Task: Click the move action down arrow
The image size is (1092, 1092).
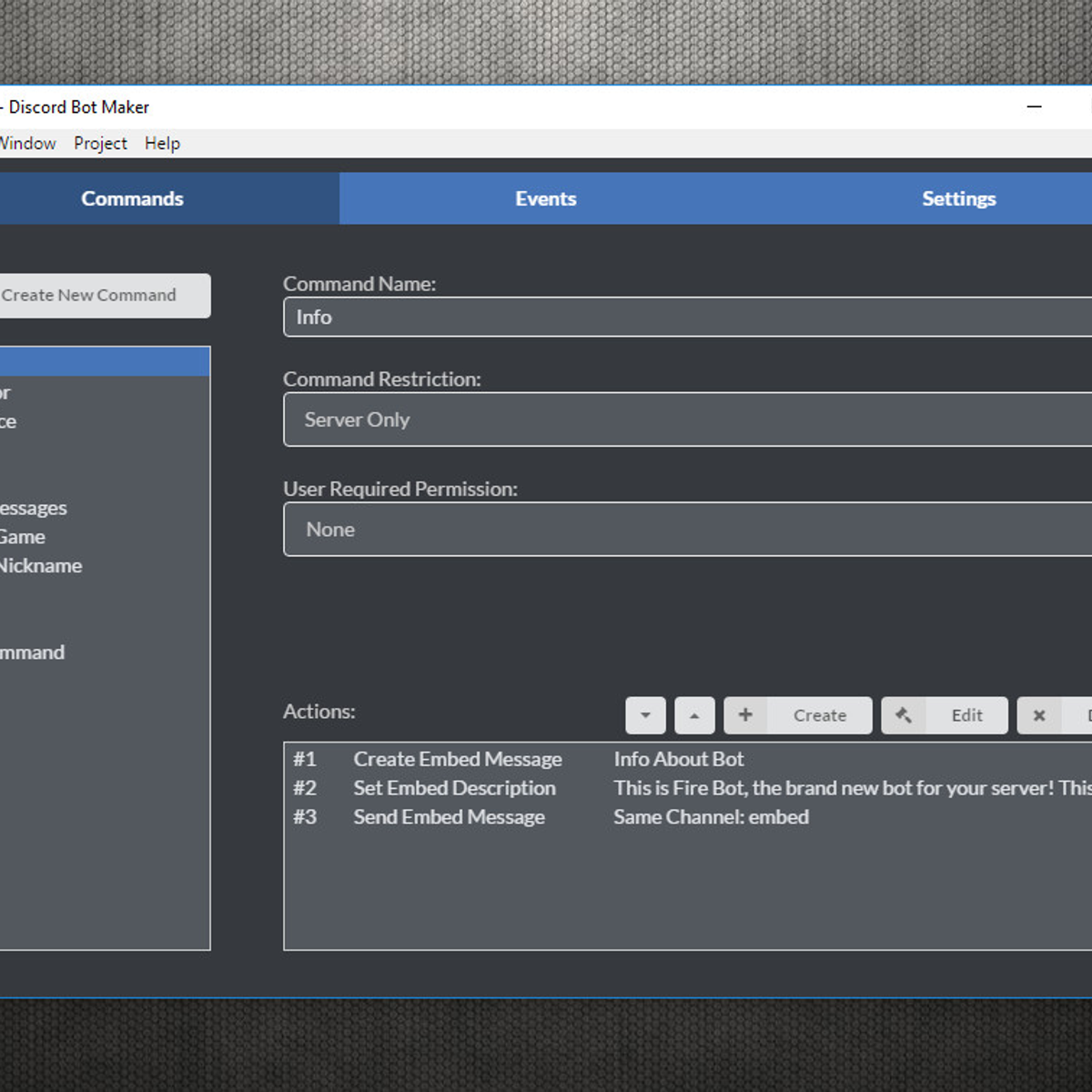Action: [x=645, y=715]
